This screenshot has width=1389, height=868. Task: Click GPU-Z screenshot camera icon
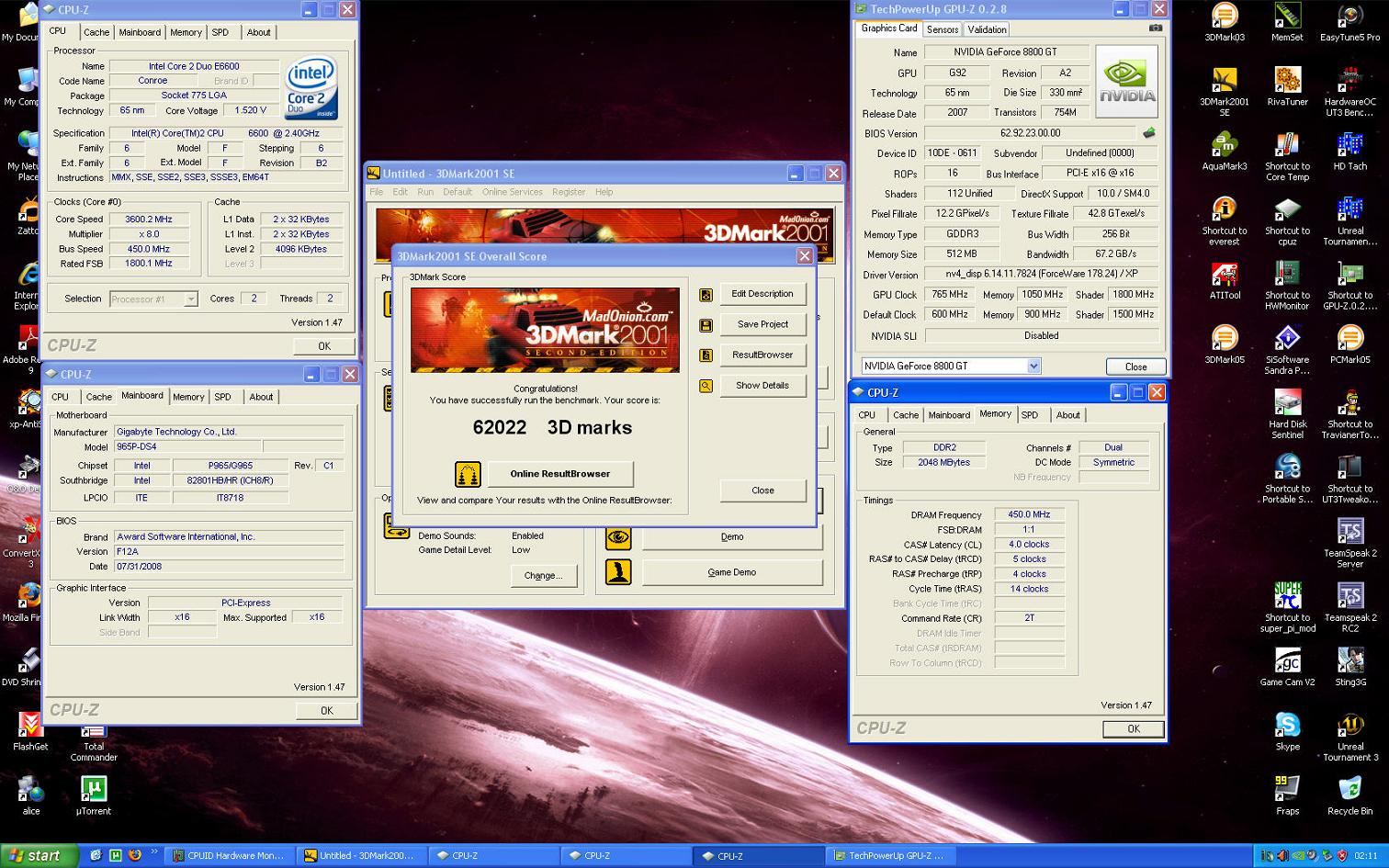pyautogui.click(x=1155, y=28)
